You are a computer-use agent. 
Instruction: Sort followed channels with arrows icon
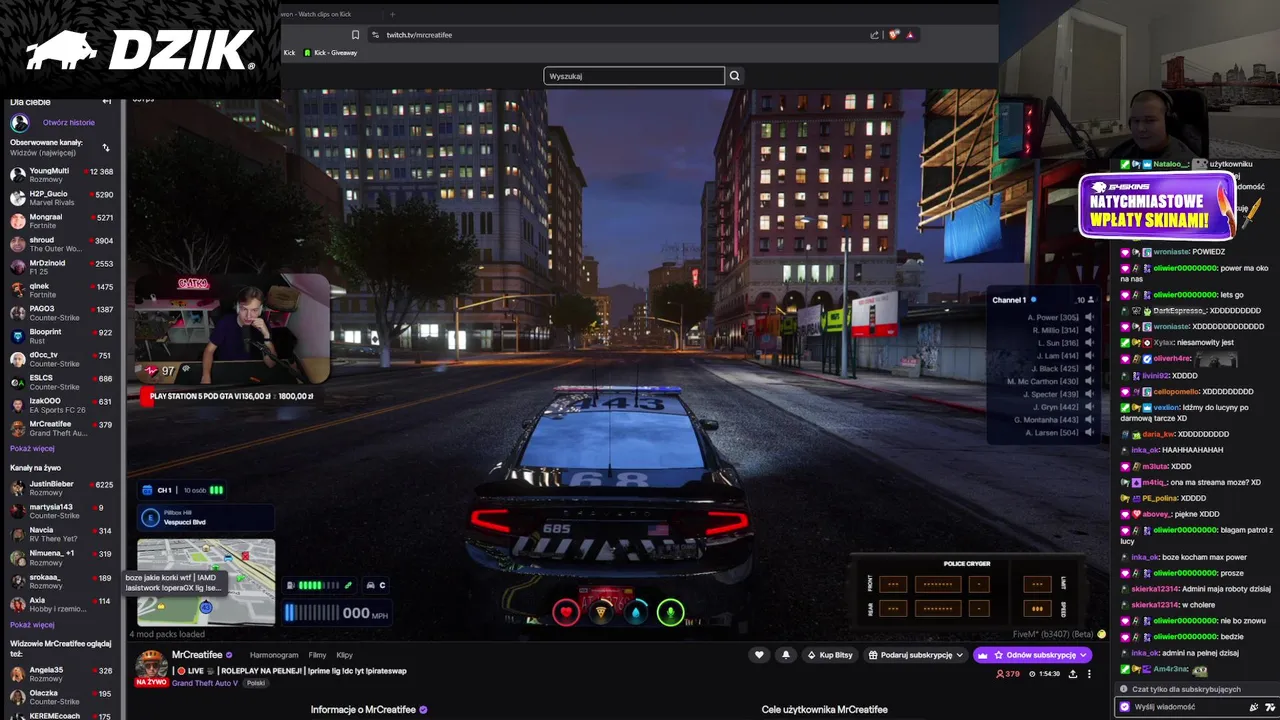click(106, 148)
